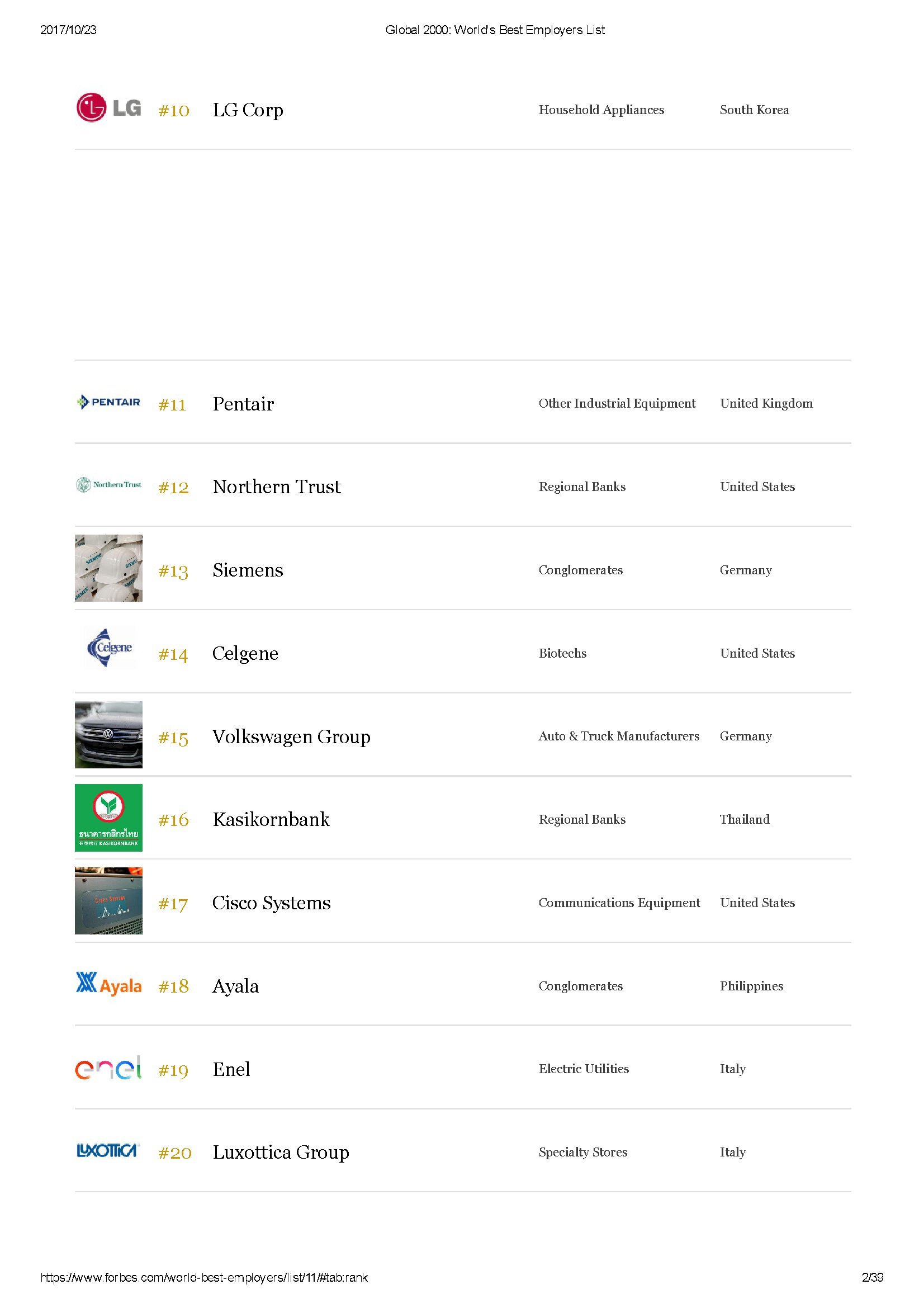Select Volkswagen Group company name
Screen dimensions: 924x1308
coord(291,736)
